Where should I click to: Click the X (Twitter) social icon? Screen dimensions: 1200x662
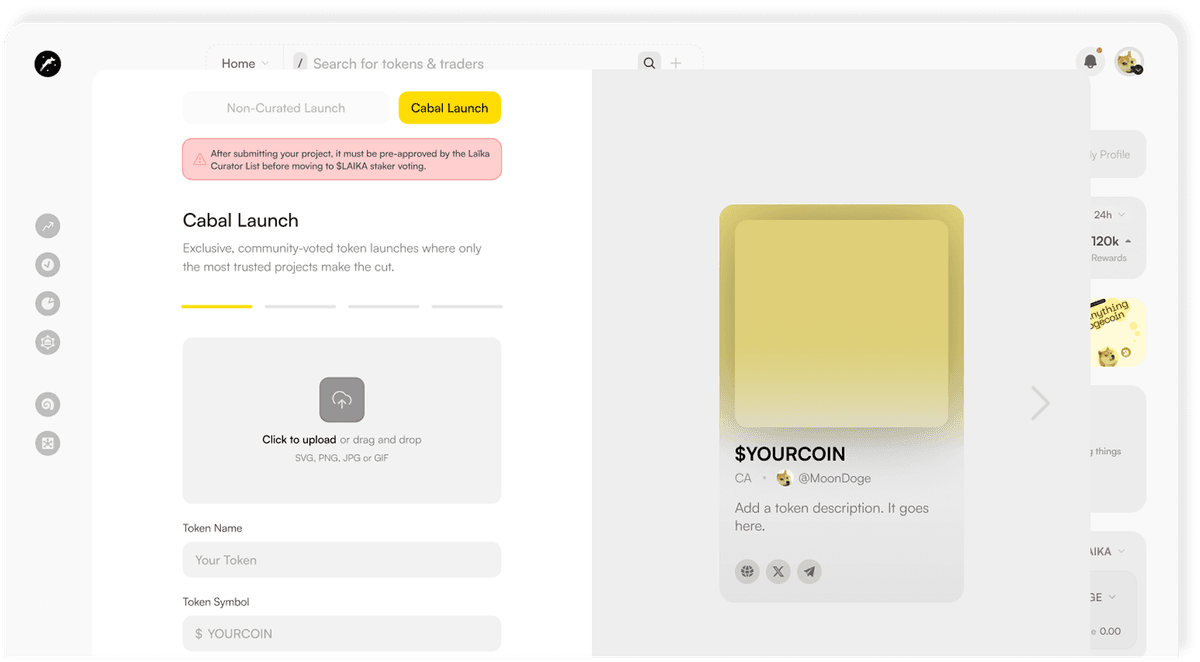778,572
